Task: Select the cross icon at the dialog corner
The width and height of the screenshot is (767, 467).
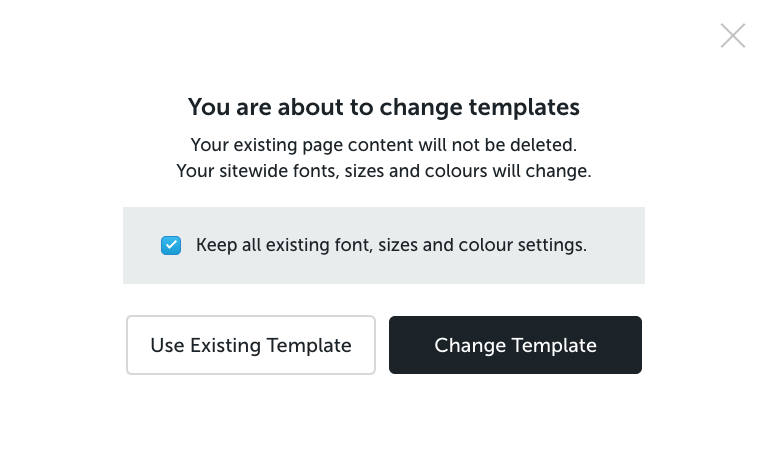Action: click(x=733, y=36)
